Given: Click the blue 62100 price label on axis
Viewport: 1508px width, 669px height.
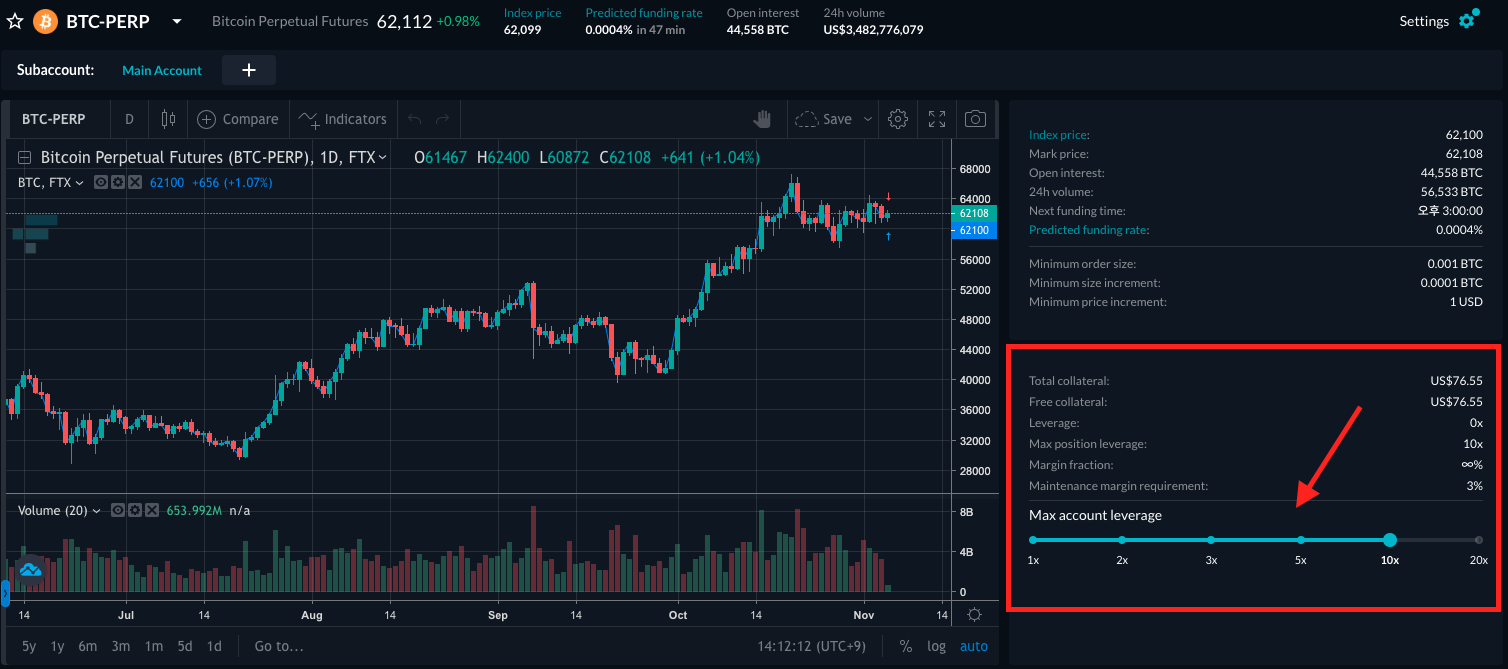Looking at the screenshot, I should 974,230.
